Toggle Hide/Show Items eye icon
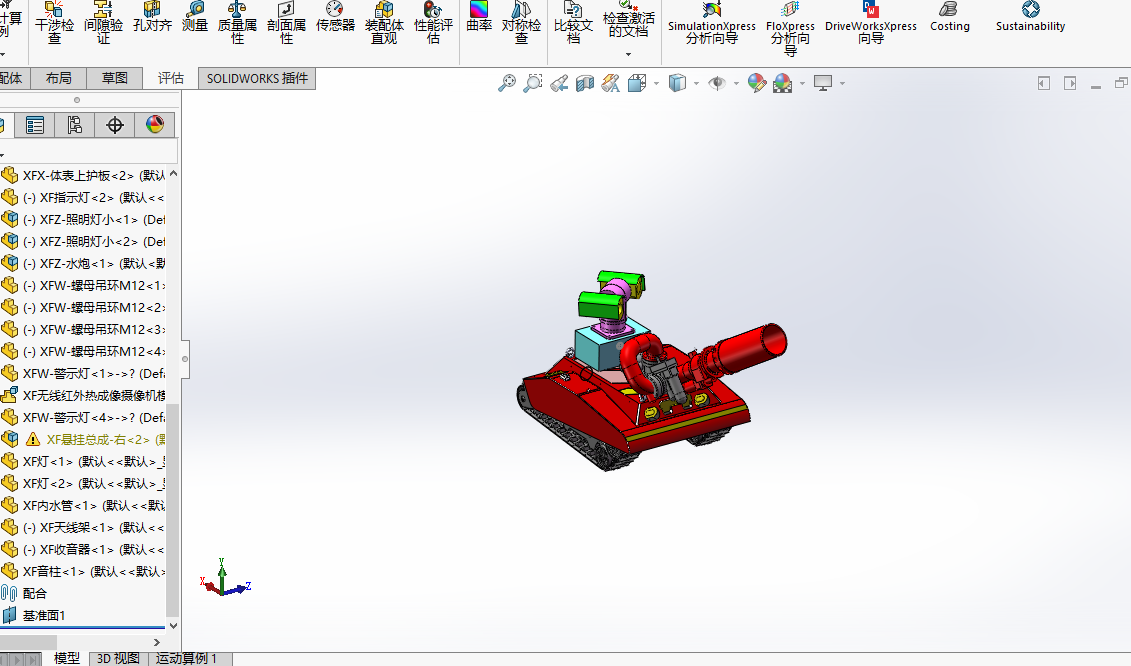Image resolution: width=1131 pixels, height=666 pixels. 717,83
